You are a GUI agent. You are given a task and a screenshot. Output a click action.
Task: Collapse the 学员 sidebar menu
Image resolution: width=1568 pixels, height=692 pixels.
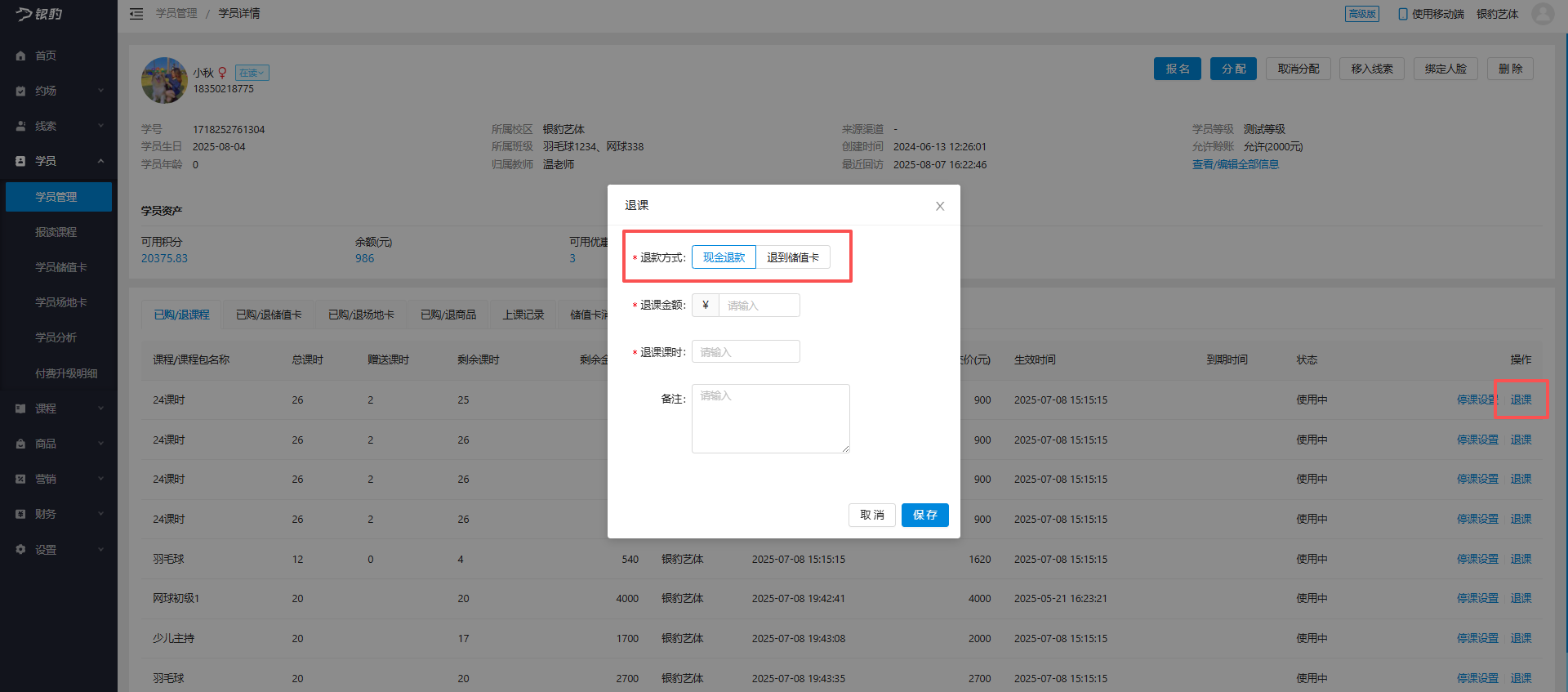click(x=101, y=161)
